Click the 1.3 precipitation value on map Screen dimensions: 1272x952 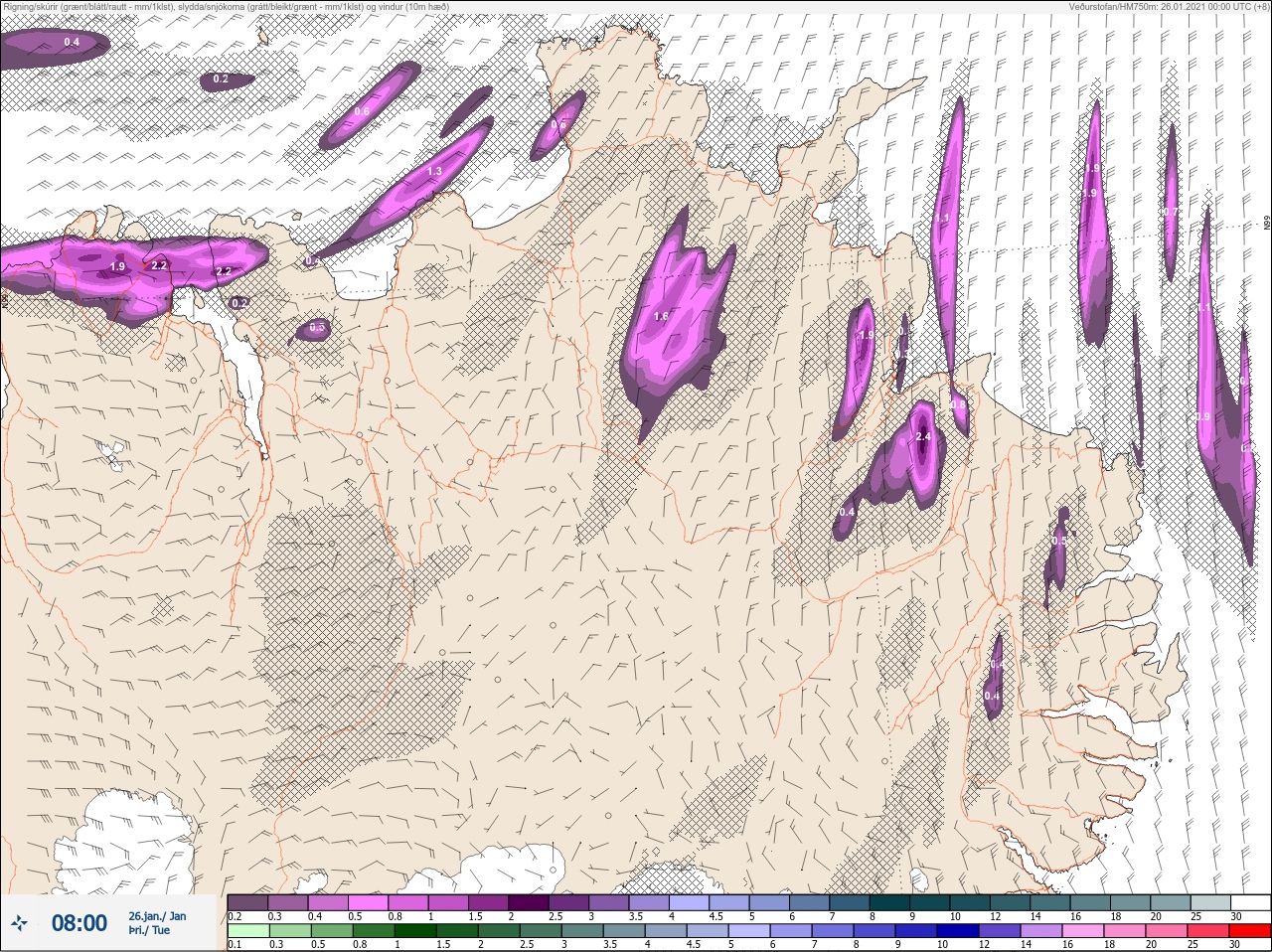[x=434, y=172]
